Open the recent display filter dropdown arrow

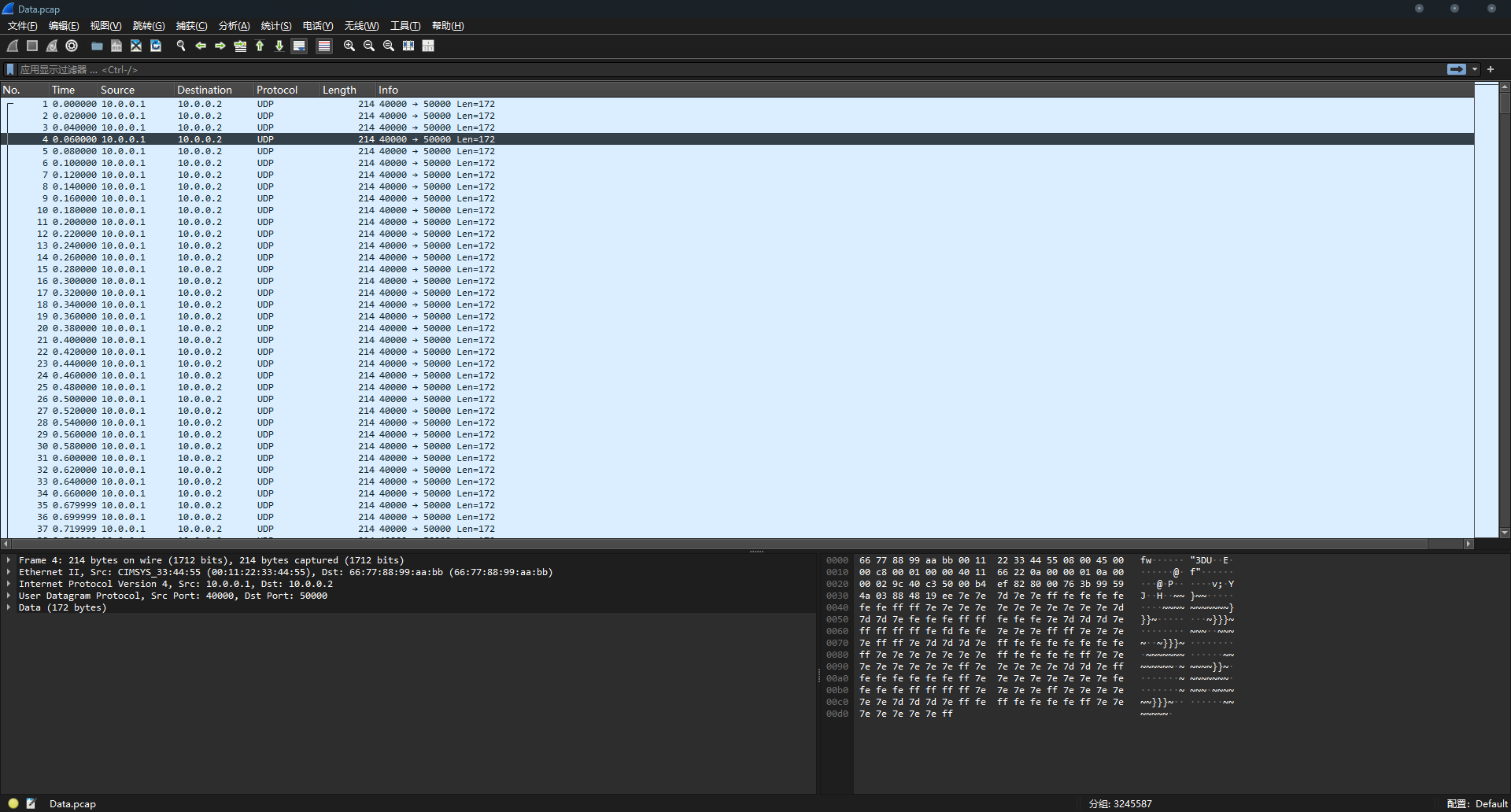pyautogui.click(x=1475, y=69)
